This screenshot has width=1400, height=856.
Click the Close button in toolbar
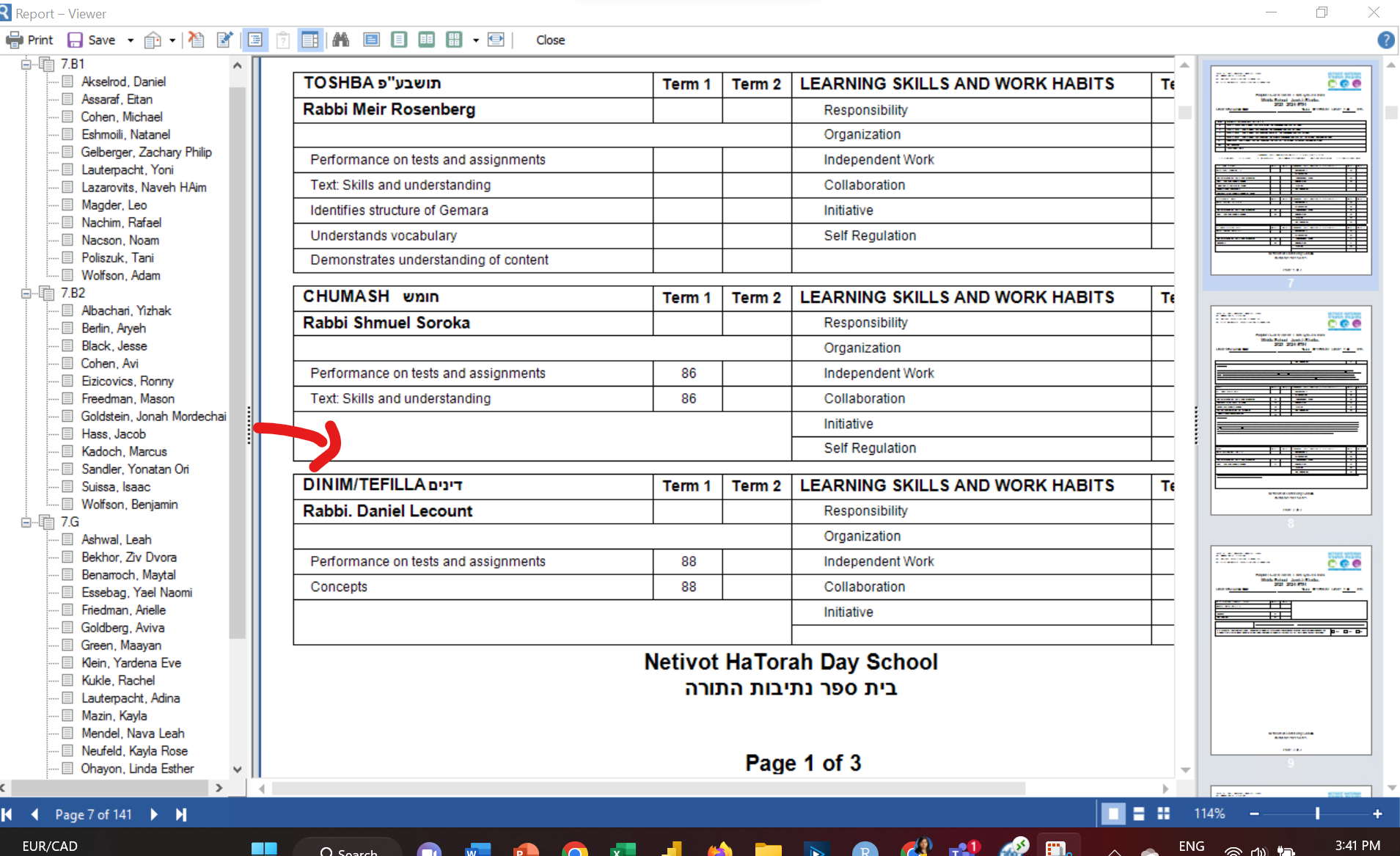[550, 40]
